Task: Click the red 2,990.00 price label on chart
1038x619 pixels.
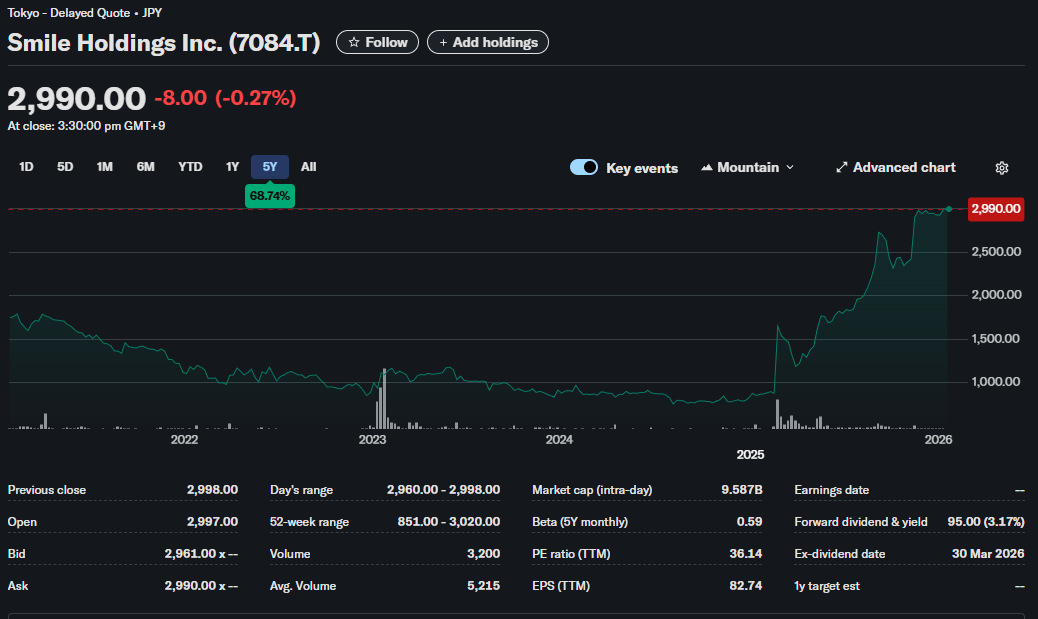Action: [x=996, y=209]
